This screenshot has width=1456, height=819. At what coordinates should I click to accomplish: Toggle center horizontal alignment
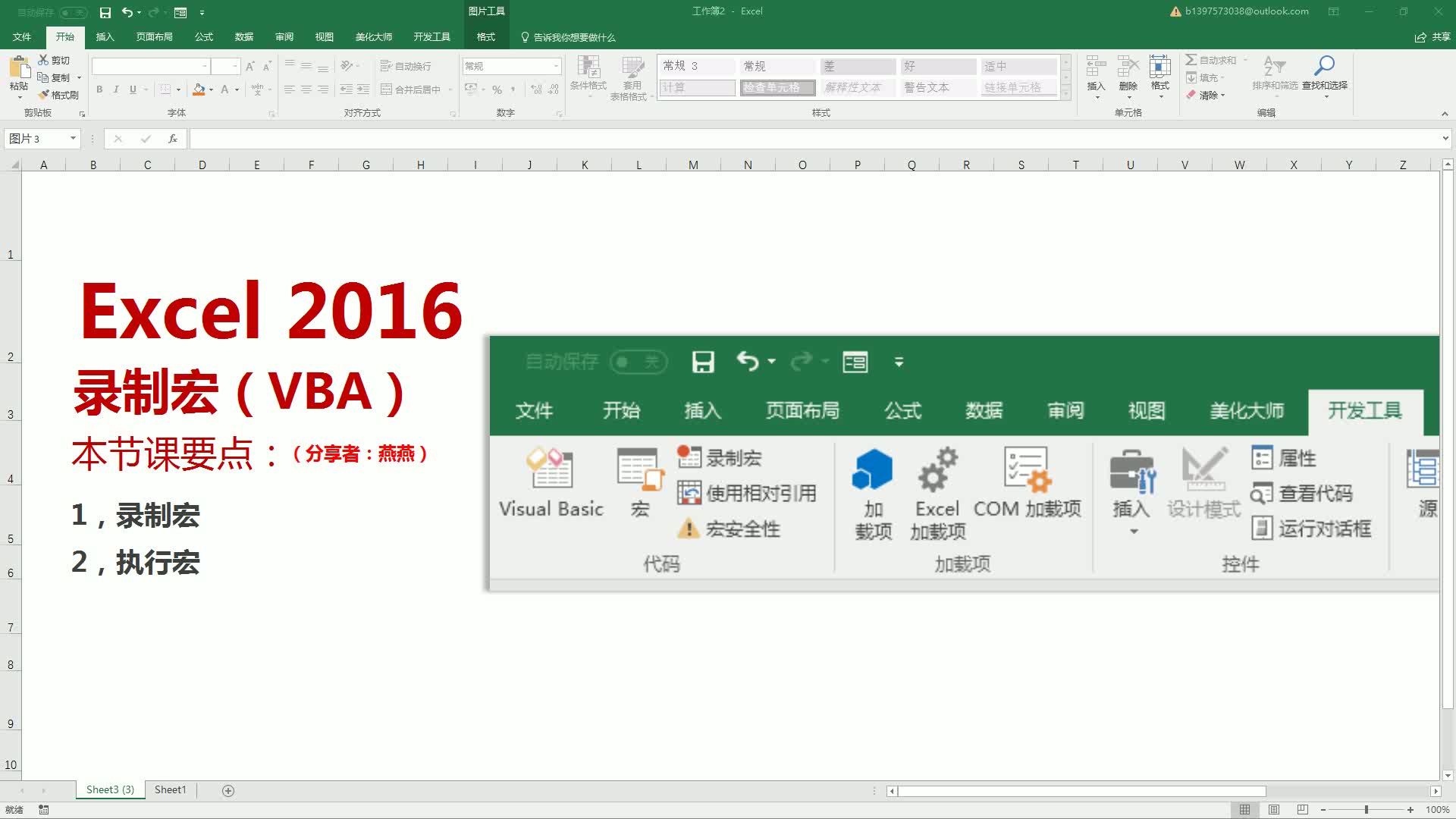(x=306, y=89)
